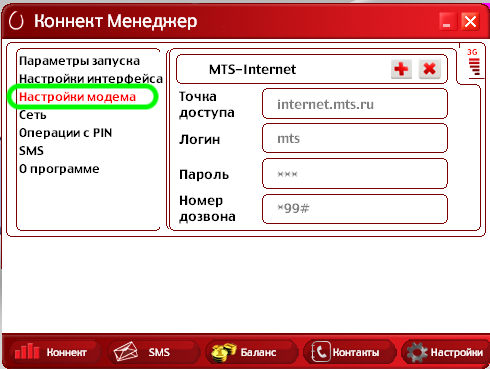Click the Пароль label
490x369 pixels.
pyautogui.click(x=204, y=174)
